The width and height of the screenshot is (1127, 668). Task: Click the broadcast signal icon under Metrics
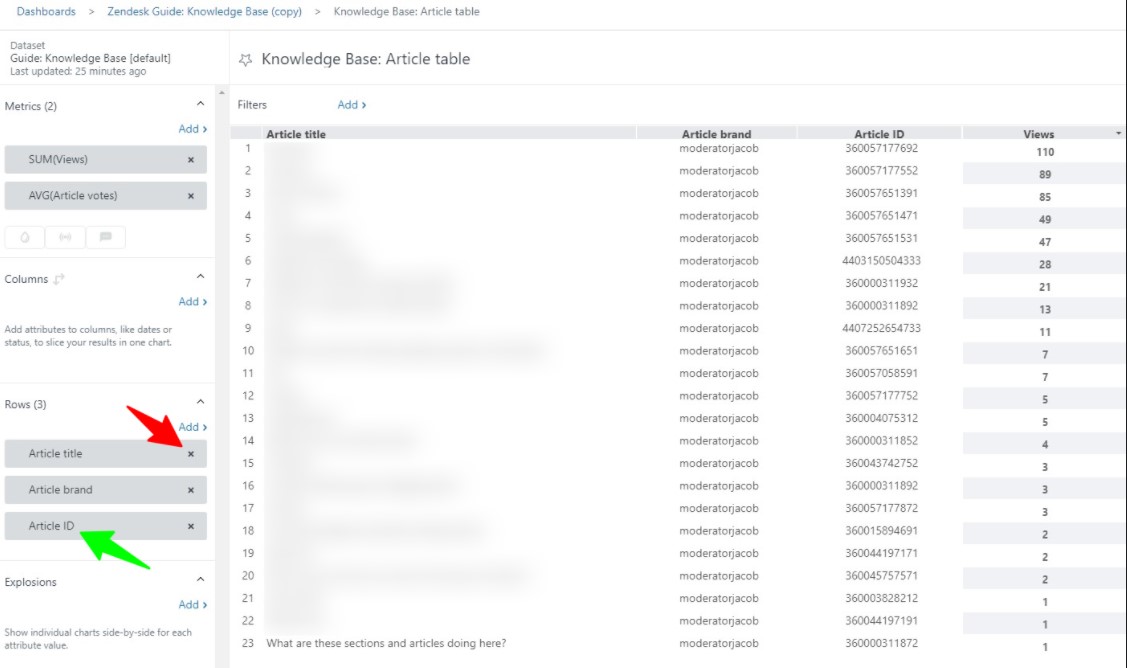[x=65, y=237]
